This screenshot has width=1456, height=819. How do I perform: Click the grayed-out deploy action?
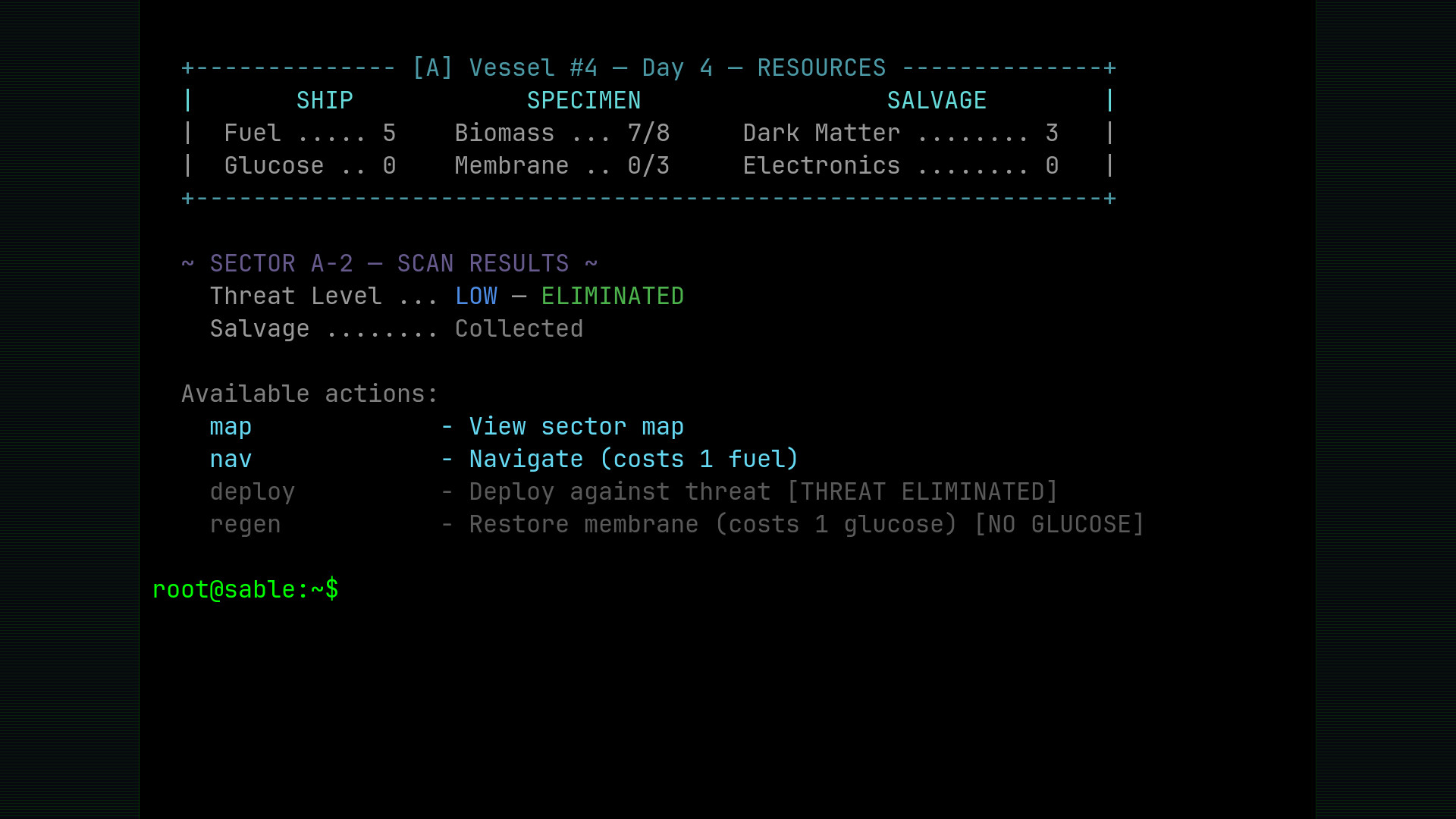point(253,491)
